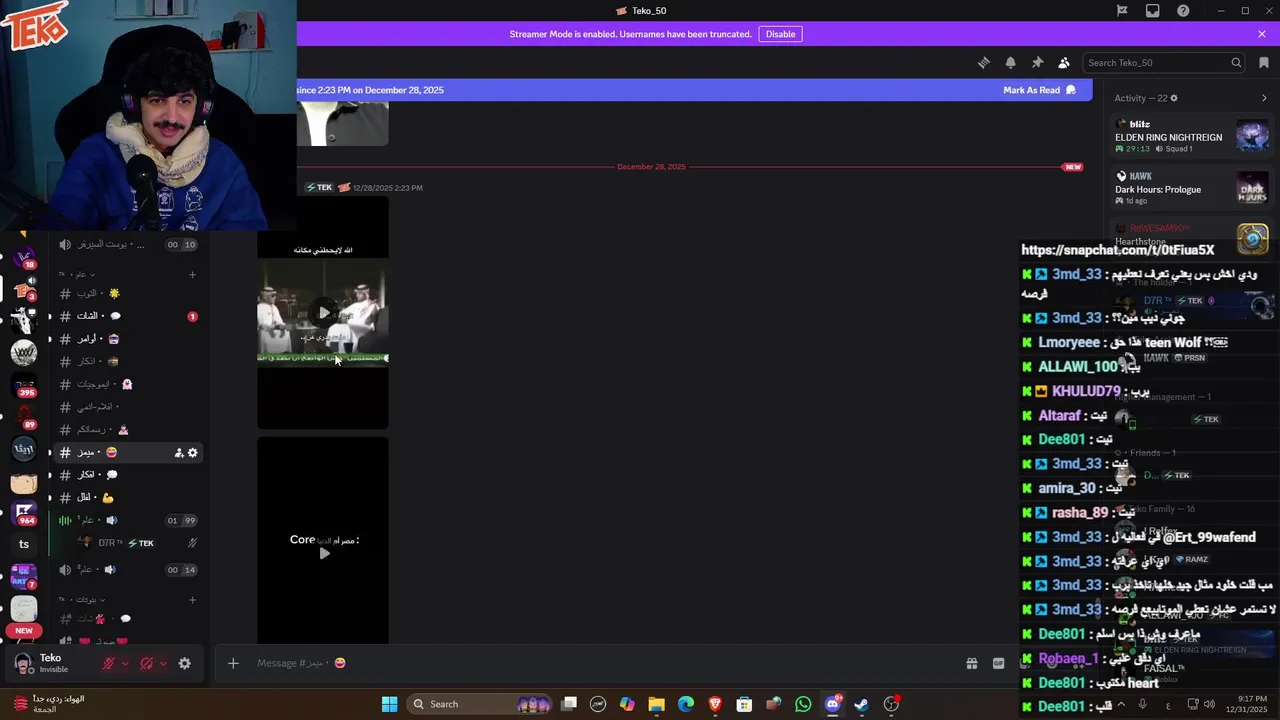Viewport: 1280px width, 720px height.
Task: Open the Threads icon in channel header
Action: [x=984, y=62]
